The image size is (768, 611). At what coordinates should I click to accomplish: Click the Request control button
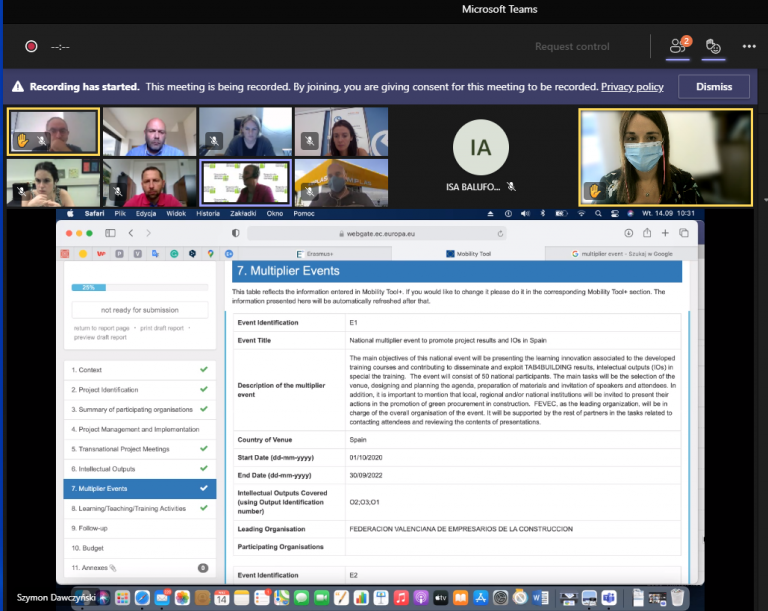[572, 46]
